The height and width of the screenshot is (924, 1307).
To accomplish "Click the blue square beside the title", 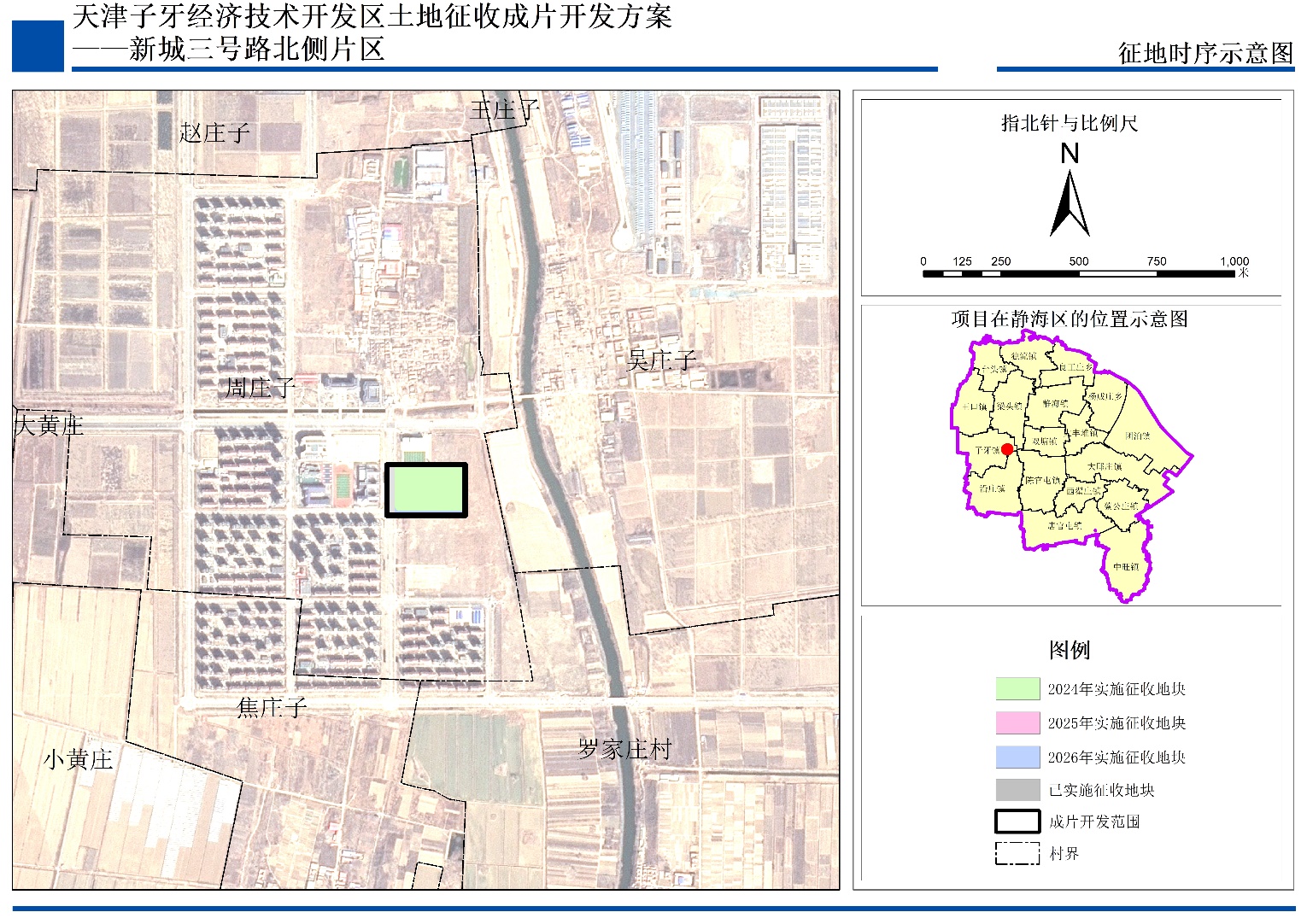I will coord(38,45).
